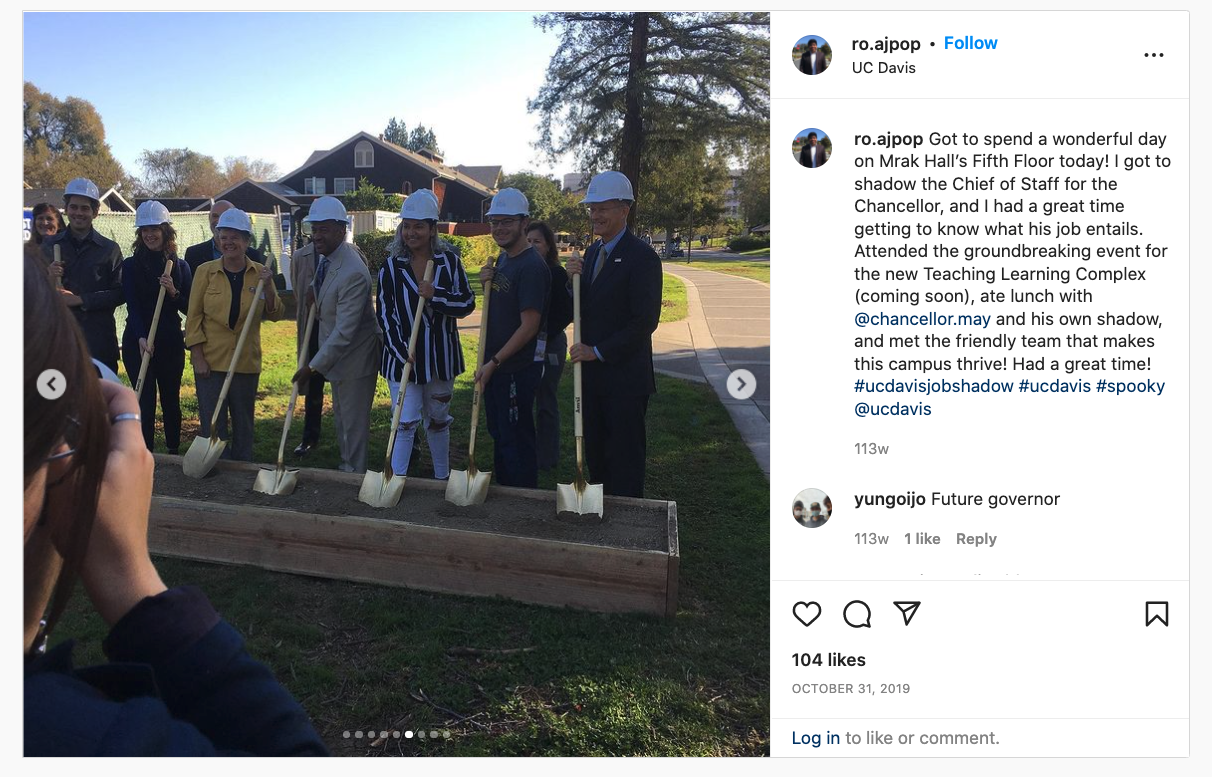The image size is (1212, 777).
Task: Select the Log in link
Action: click(x=816, y=738)
